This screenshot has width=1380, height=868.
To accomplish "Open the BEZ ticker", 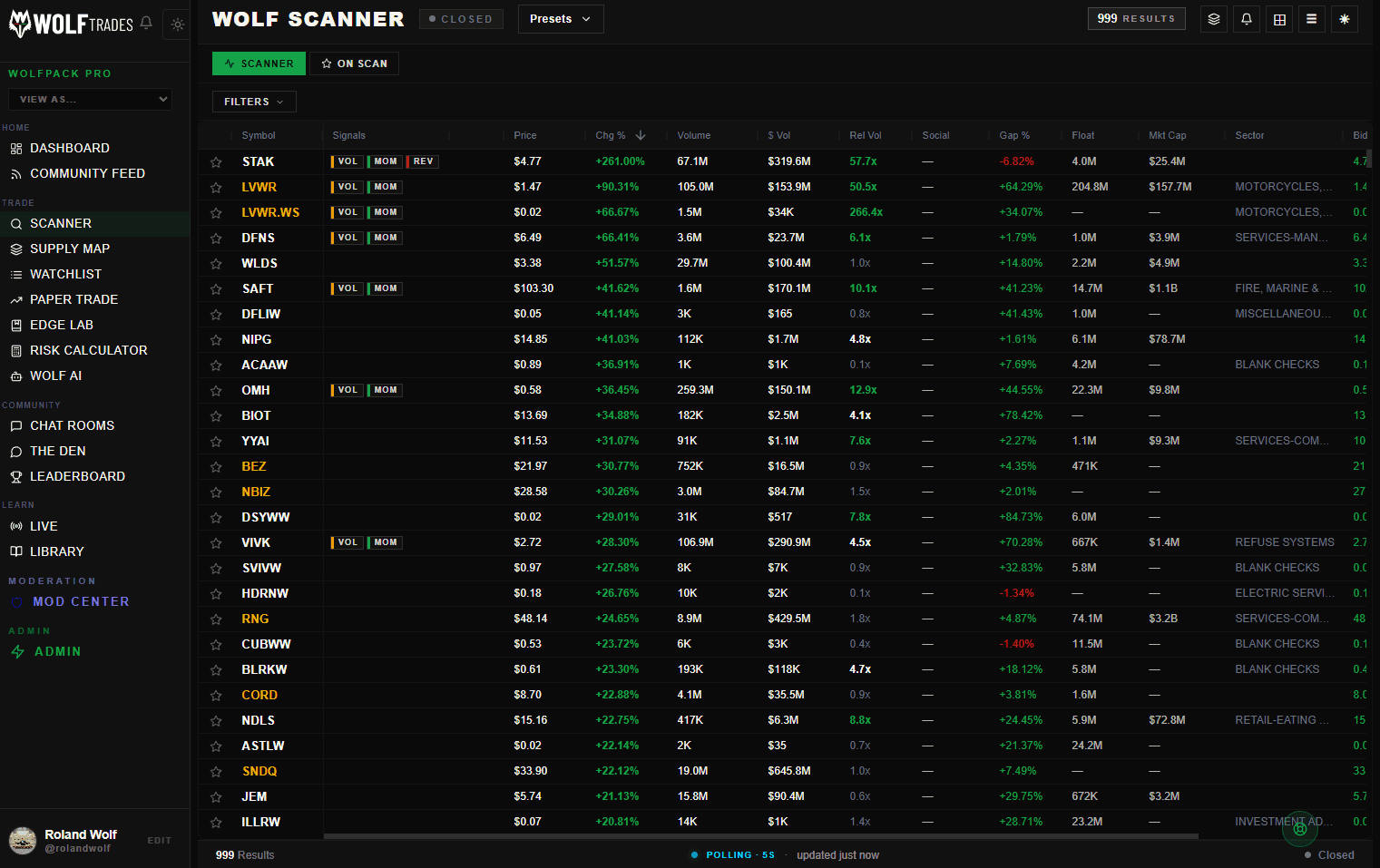I will click(x=254, y=466).
